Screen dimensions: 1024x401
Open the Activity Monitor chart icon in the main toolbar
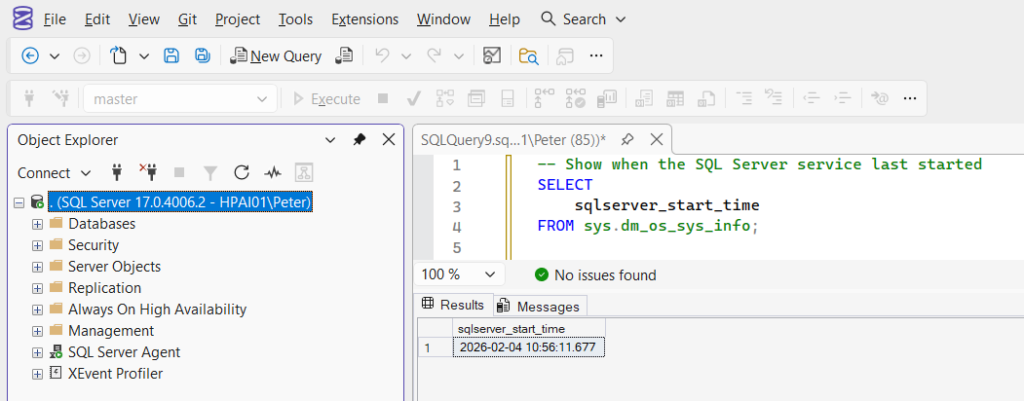(x=492, y=56)
